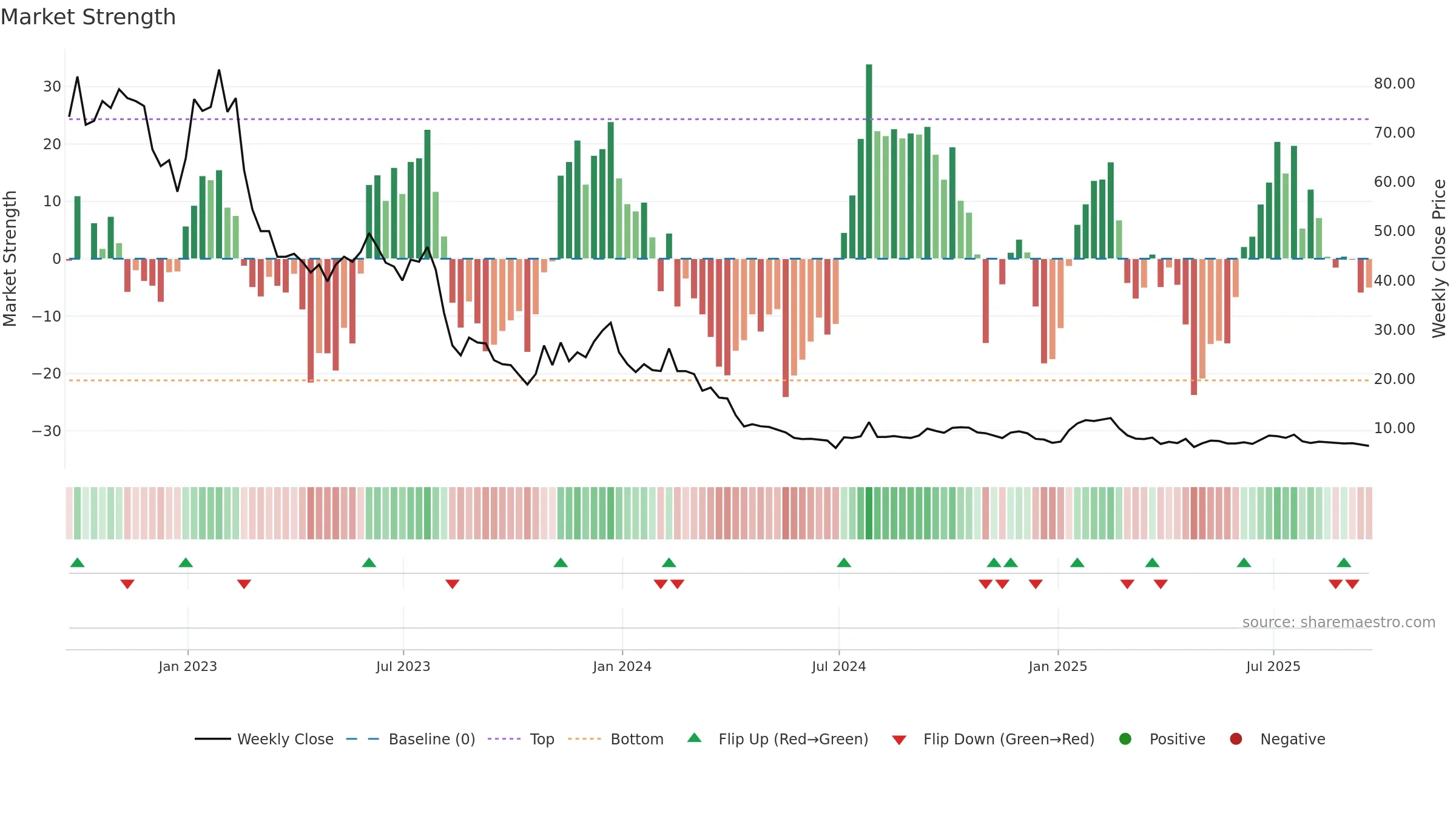Click the 80.00 price axis value
1456x819 pixels.
[x=1394, y=84]
